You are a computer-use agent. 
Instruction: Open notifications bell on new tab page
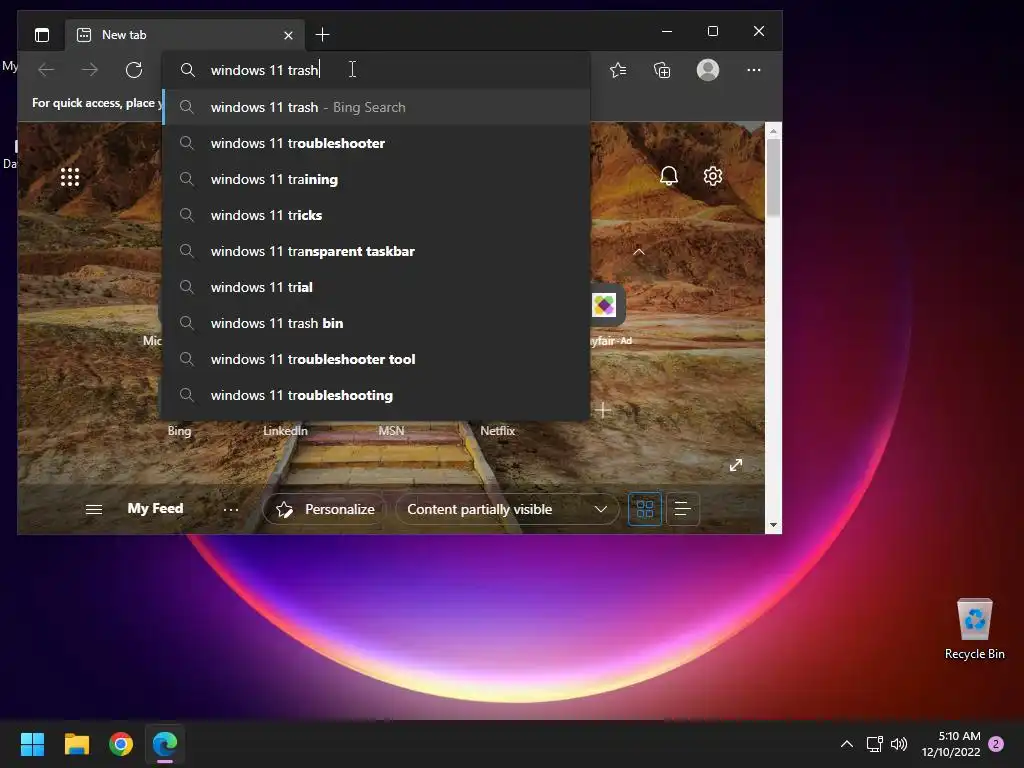[x=669, y=176]
